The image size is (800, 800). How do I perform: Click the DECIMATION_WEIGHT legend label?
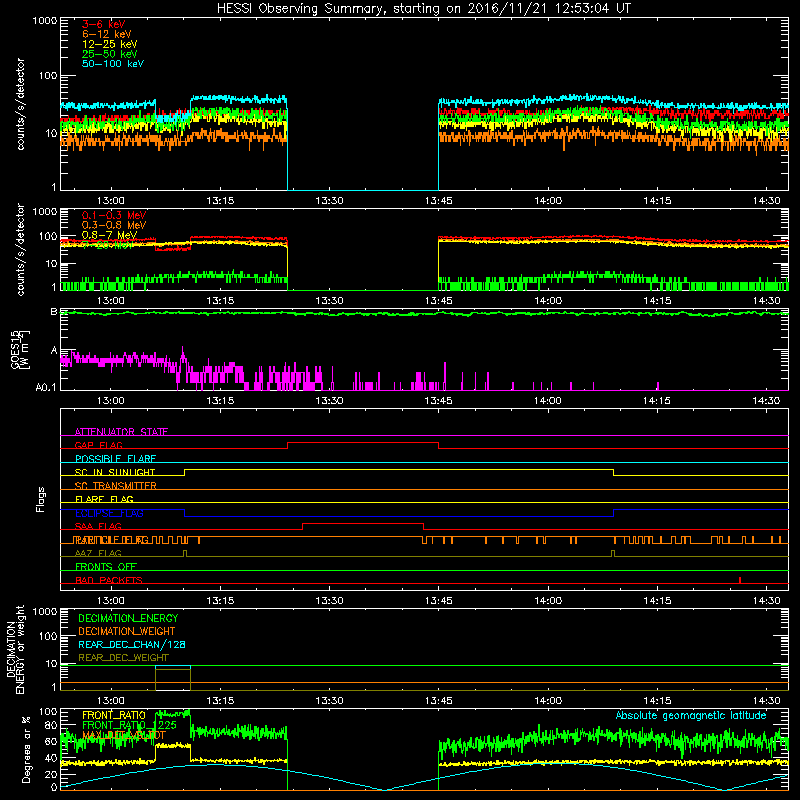[127, 631]
